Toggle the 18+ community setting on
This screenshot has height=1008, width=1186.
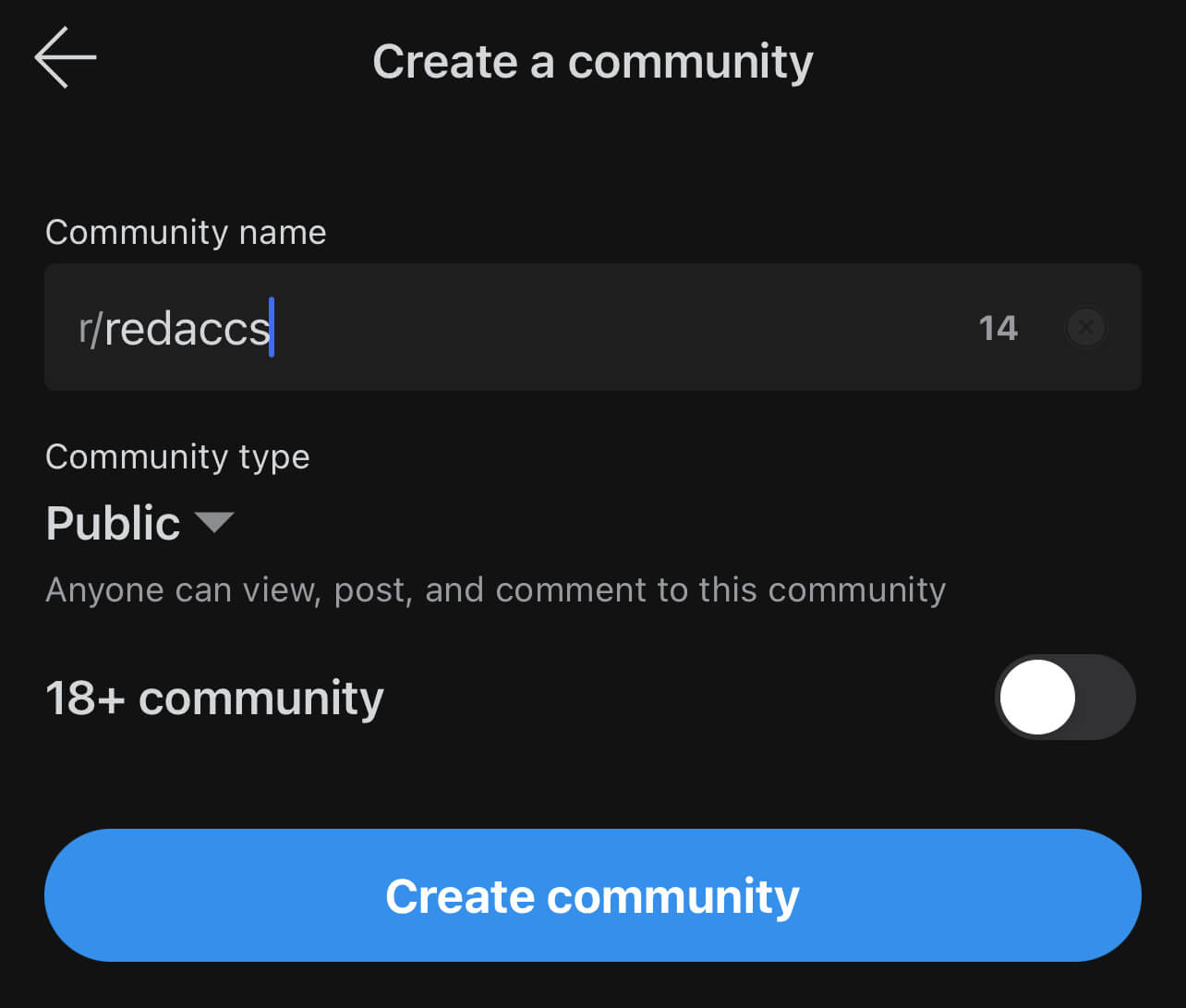tap(1064, 697)
